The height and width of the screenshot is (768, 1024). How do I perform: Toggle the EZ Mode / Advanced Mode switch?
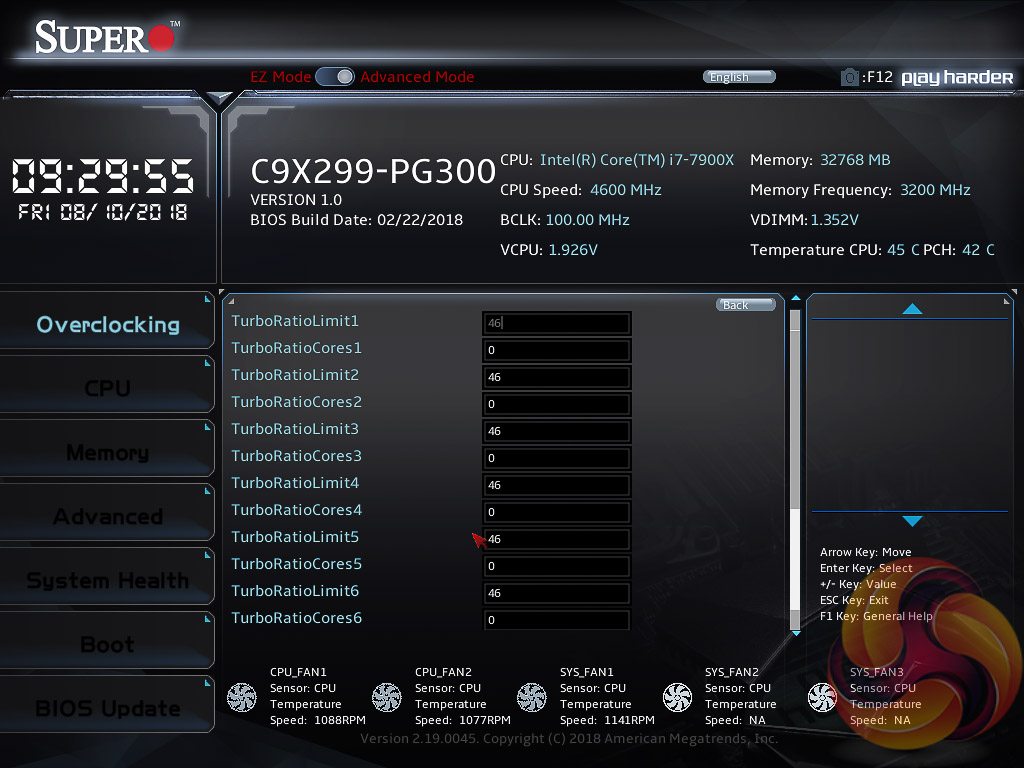coord(335,76)
